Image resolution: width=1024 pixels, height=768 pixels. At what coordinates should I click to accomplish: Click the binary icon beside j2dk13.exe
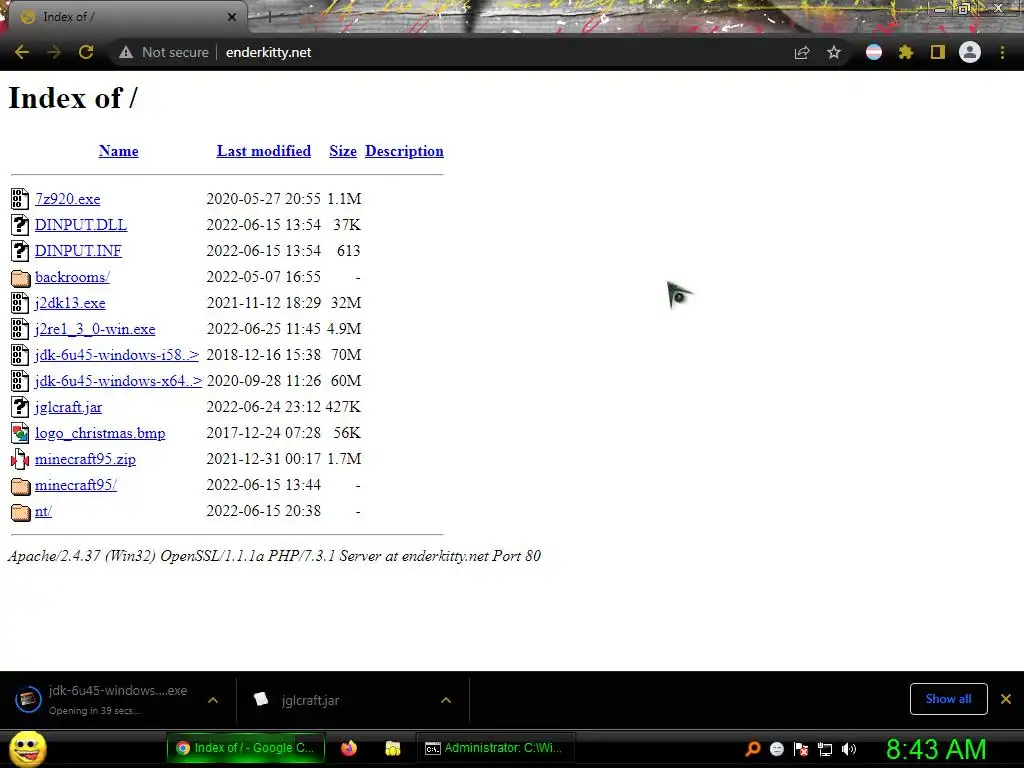tap(20, 303)
